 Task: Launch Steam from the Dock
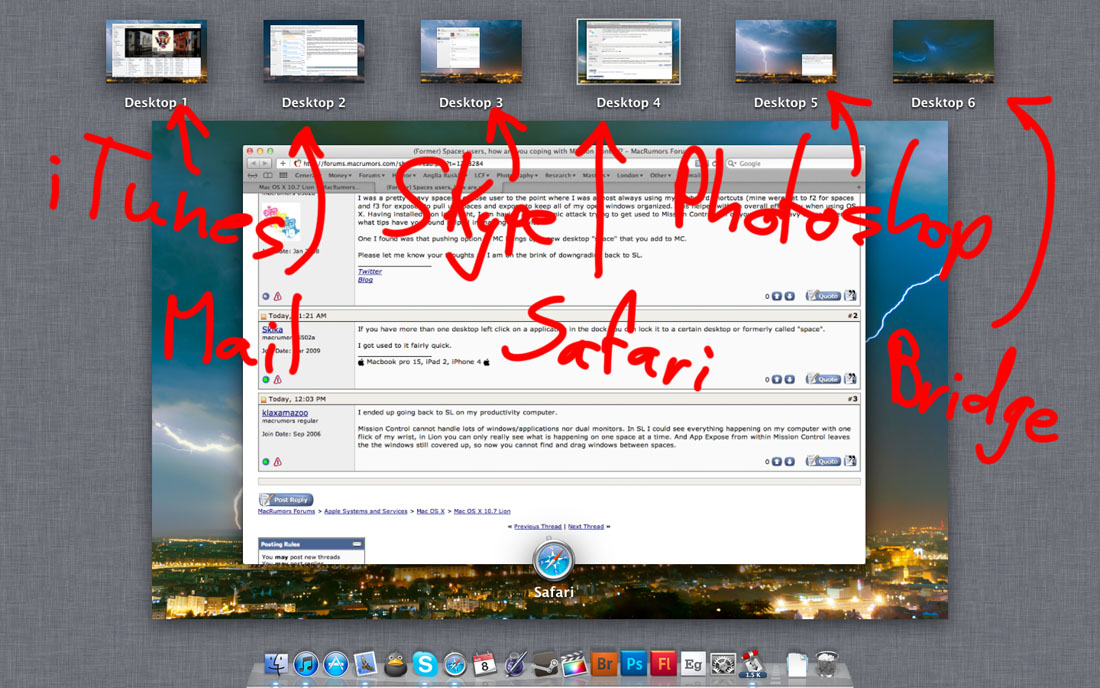point(544,663)
